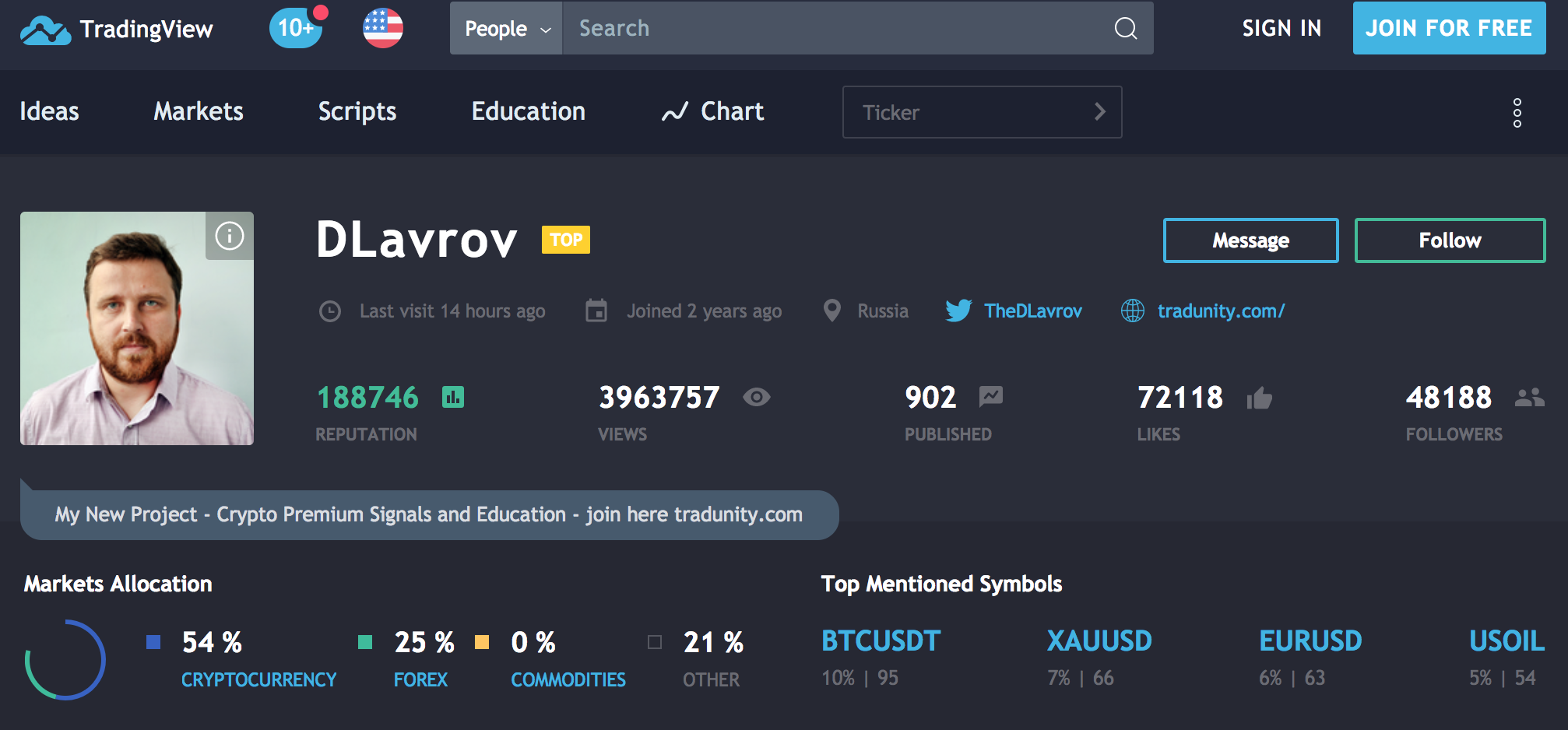Click the arrow in the Ticker box
The image size is (1568, 730).
click(1099, 112)
